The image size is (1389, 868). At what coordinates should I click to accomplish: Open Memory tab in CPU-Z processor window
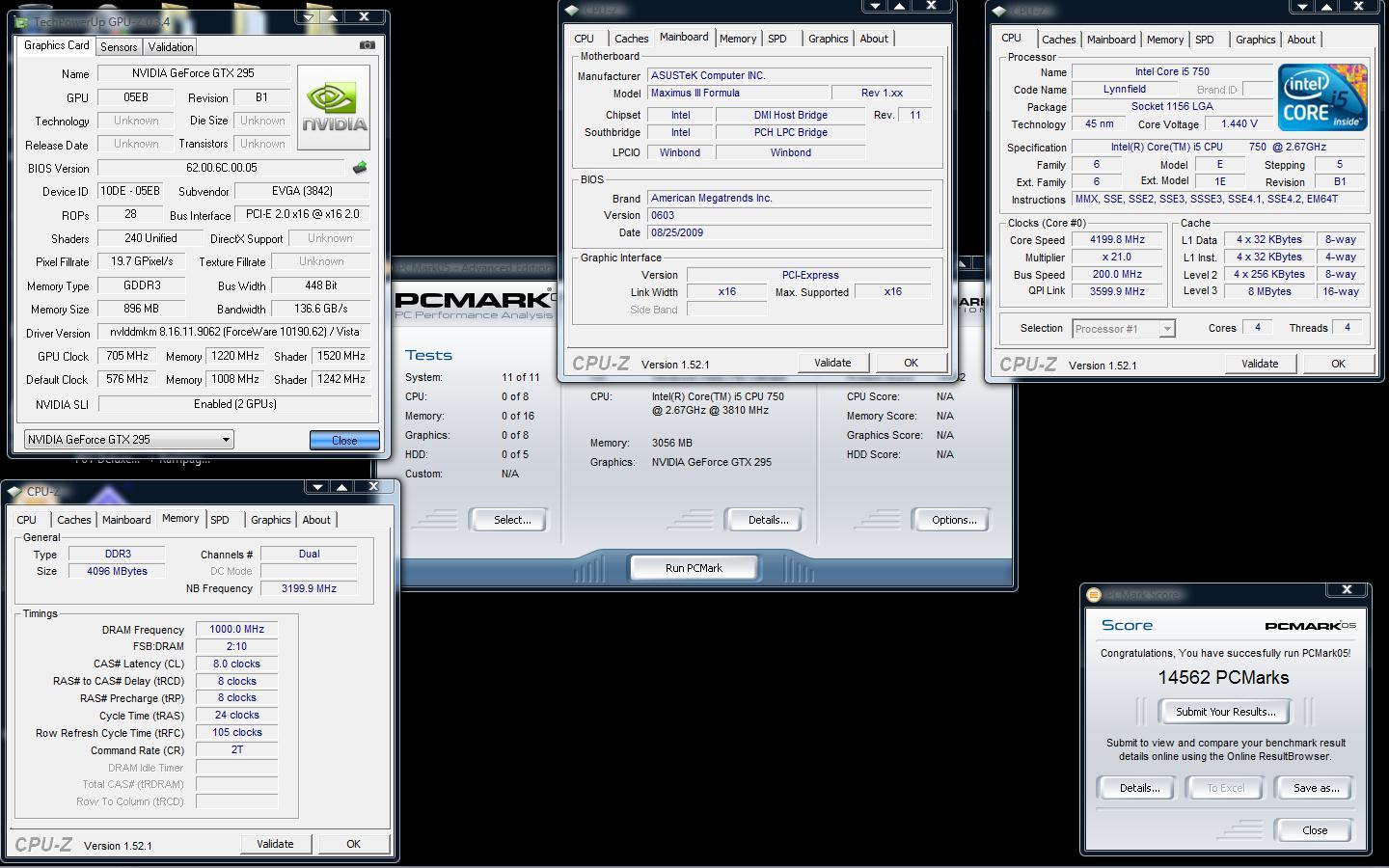(1164, 40)
